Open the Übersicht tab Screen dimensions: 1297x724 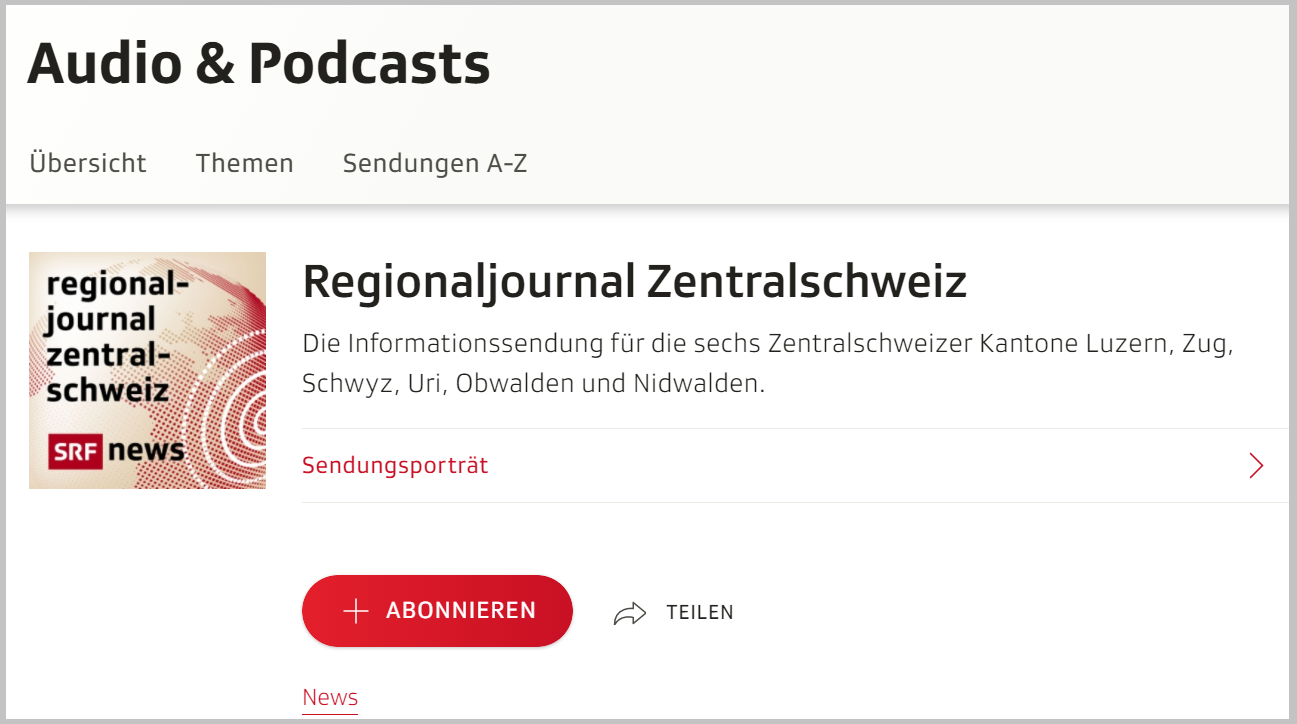88,163
